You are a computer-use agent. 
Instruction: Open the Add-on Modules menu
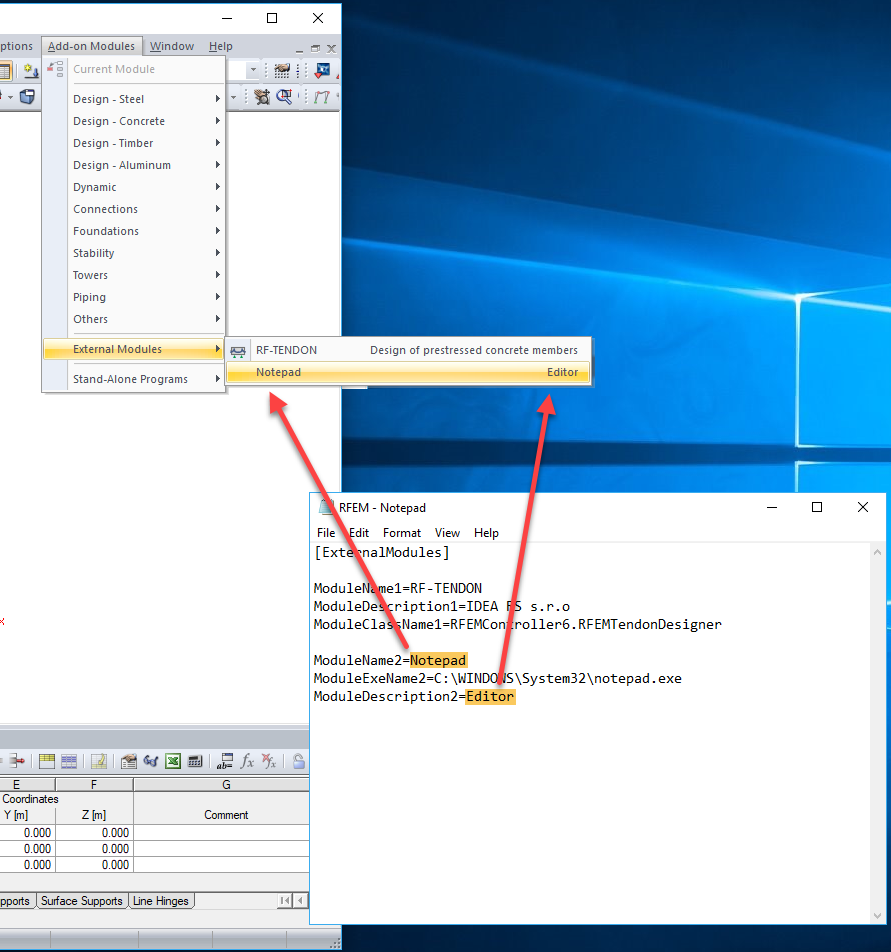click(x=92, y=45)
